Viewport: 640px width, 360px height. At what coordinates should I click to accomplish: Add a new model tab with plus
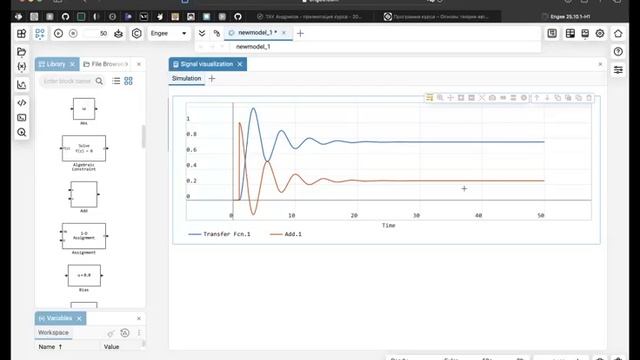point(300,33)
